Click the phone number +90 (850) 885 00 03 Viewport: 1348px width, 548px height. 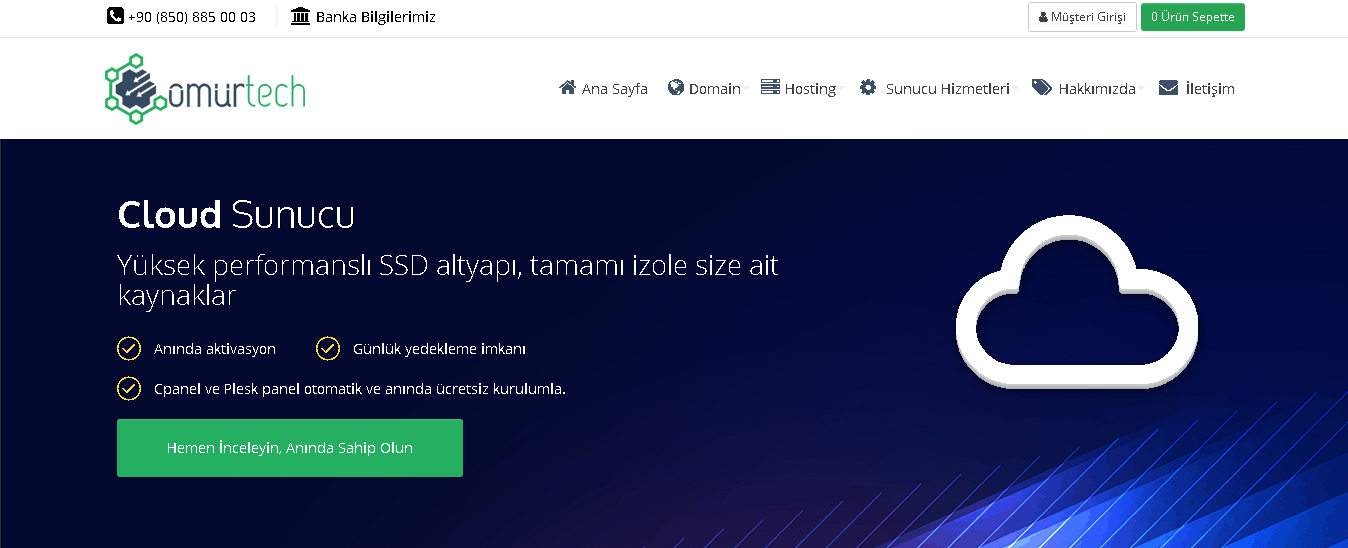click(x=192, y=17)
